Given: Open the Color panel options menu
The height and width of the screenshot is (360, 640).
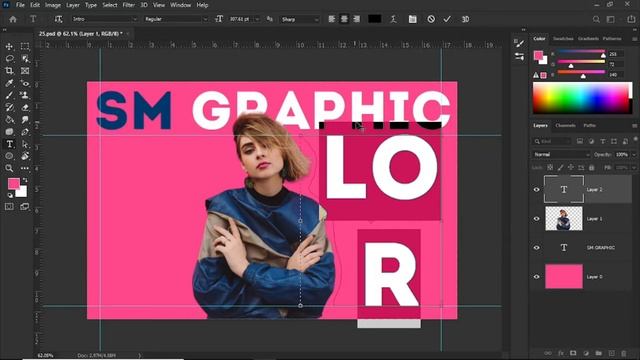Looking at the screenshot, I should point(634,39).
